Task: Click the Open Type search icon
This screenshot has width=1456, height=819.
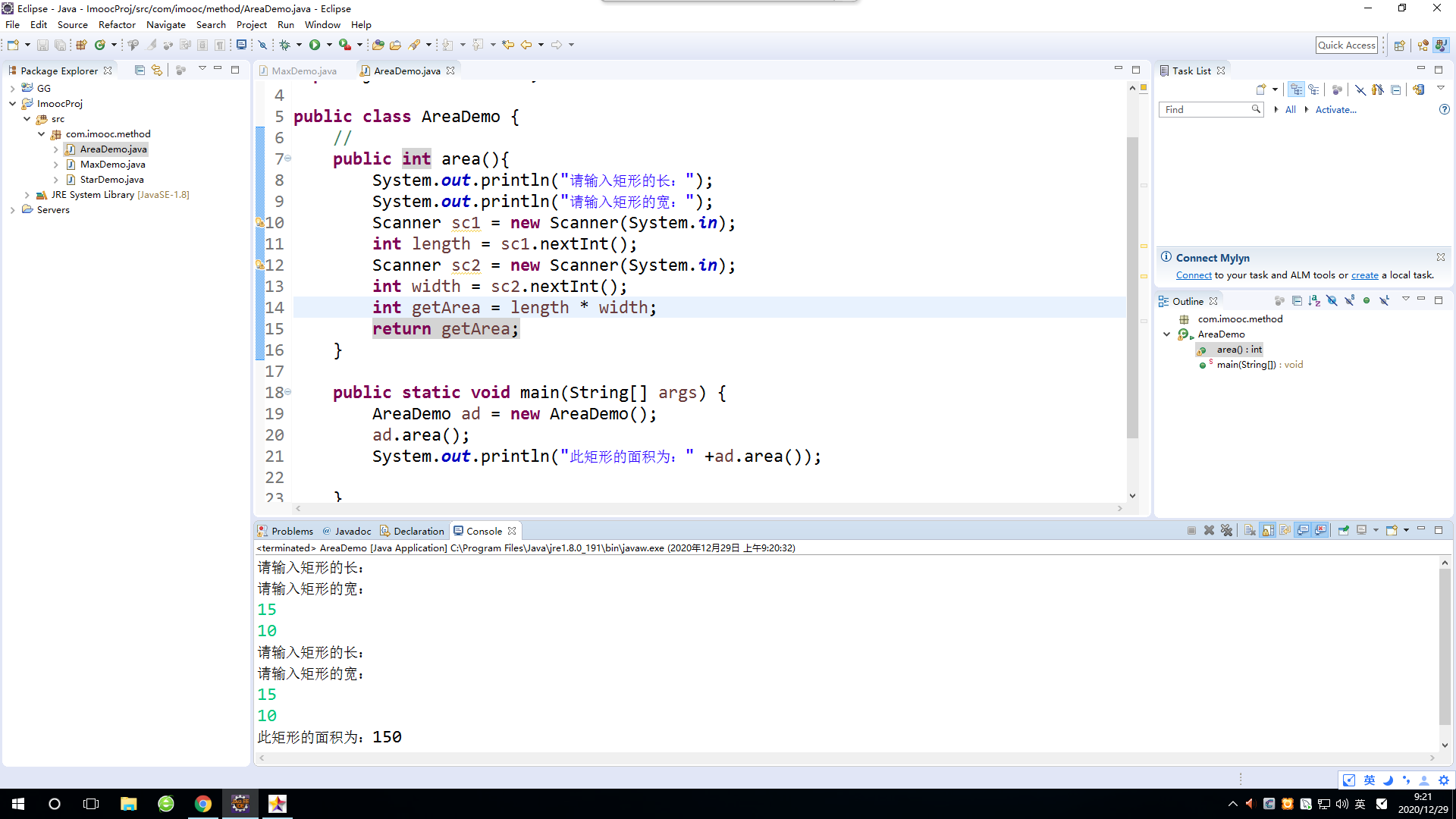Action: pos(378,45)
